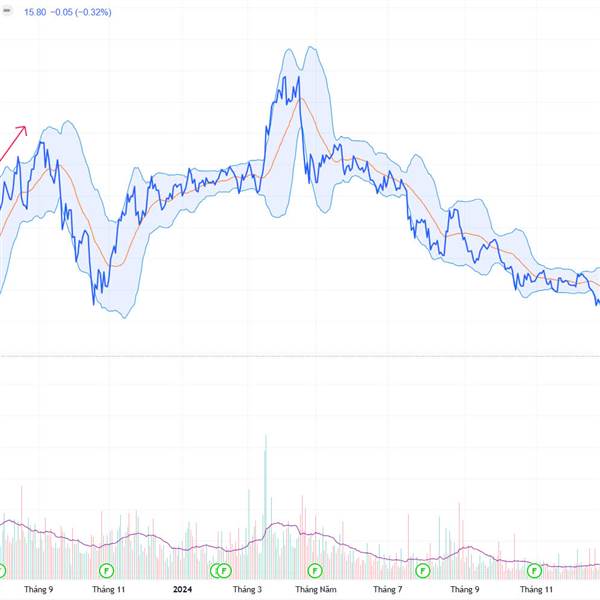
Task: Click the F event marker between Tháng 7 and the later Tháng 9
Action: (423, 571)
